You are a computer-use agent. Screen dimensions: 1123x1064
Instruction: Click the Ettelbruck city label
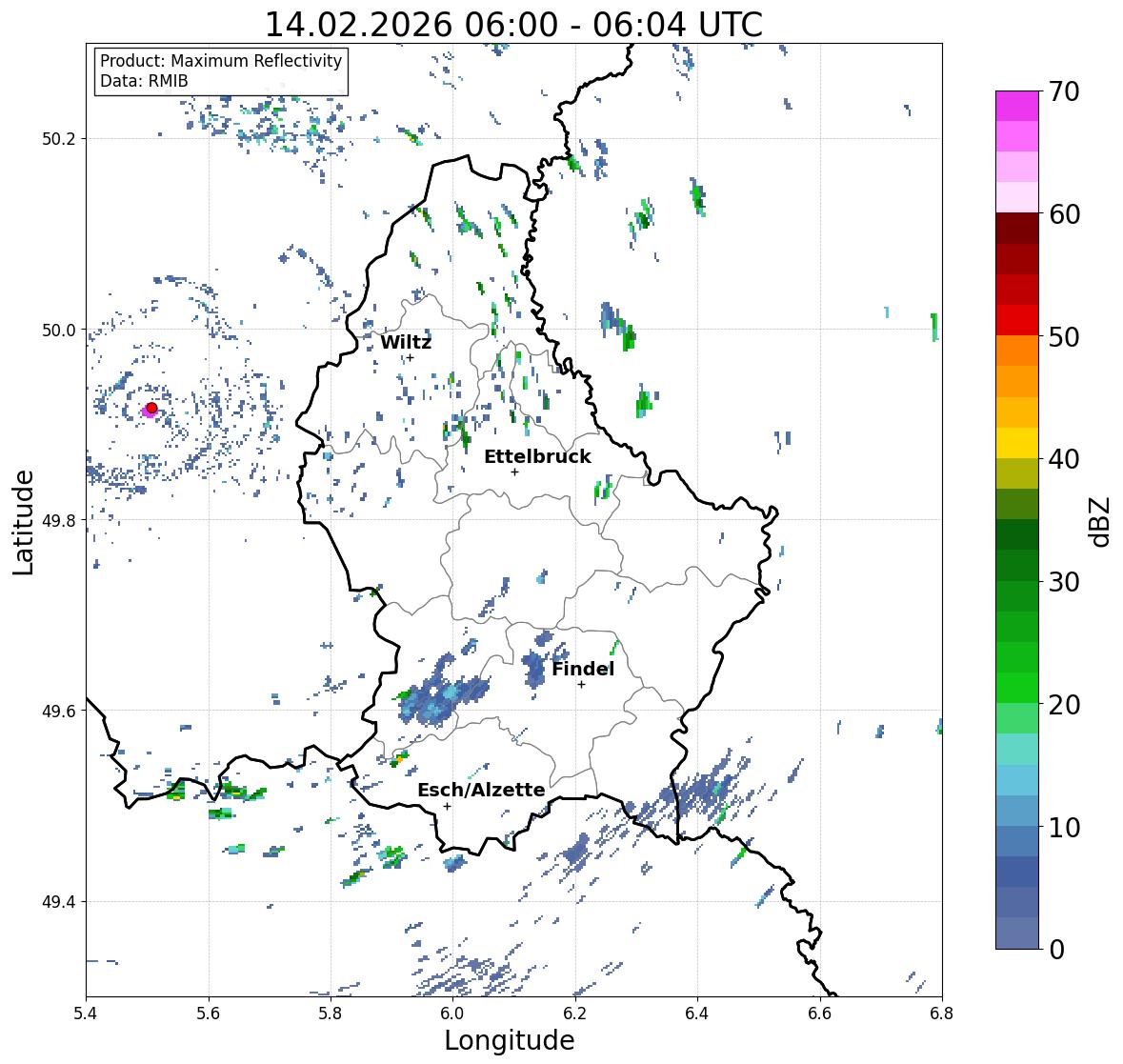pos(538,456)
